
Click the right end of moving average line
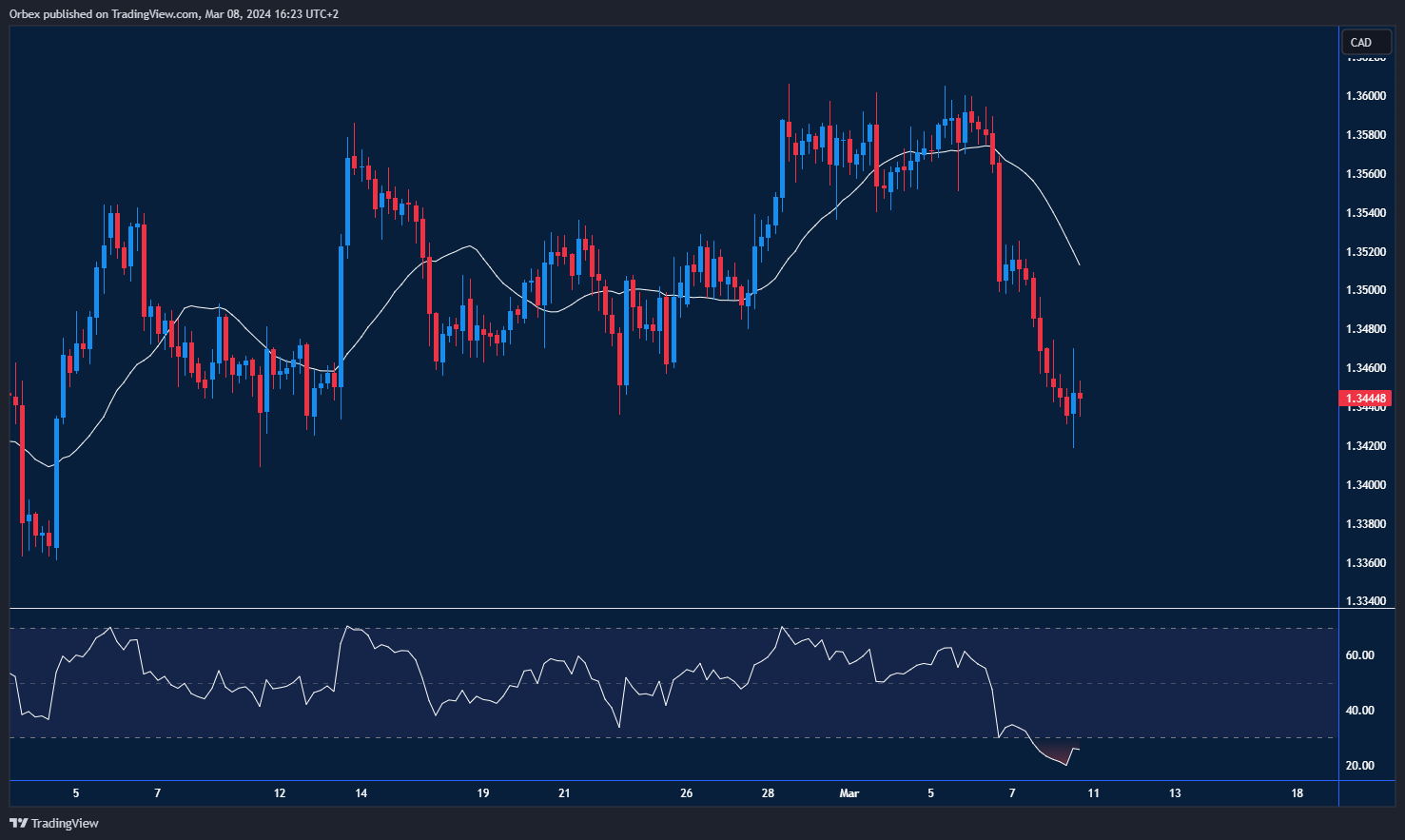pos(1078,264)
